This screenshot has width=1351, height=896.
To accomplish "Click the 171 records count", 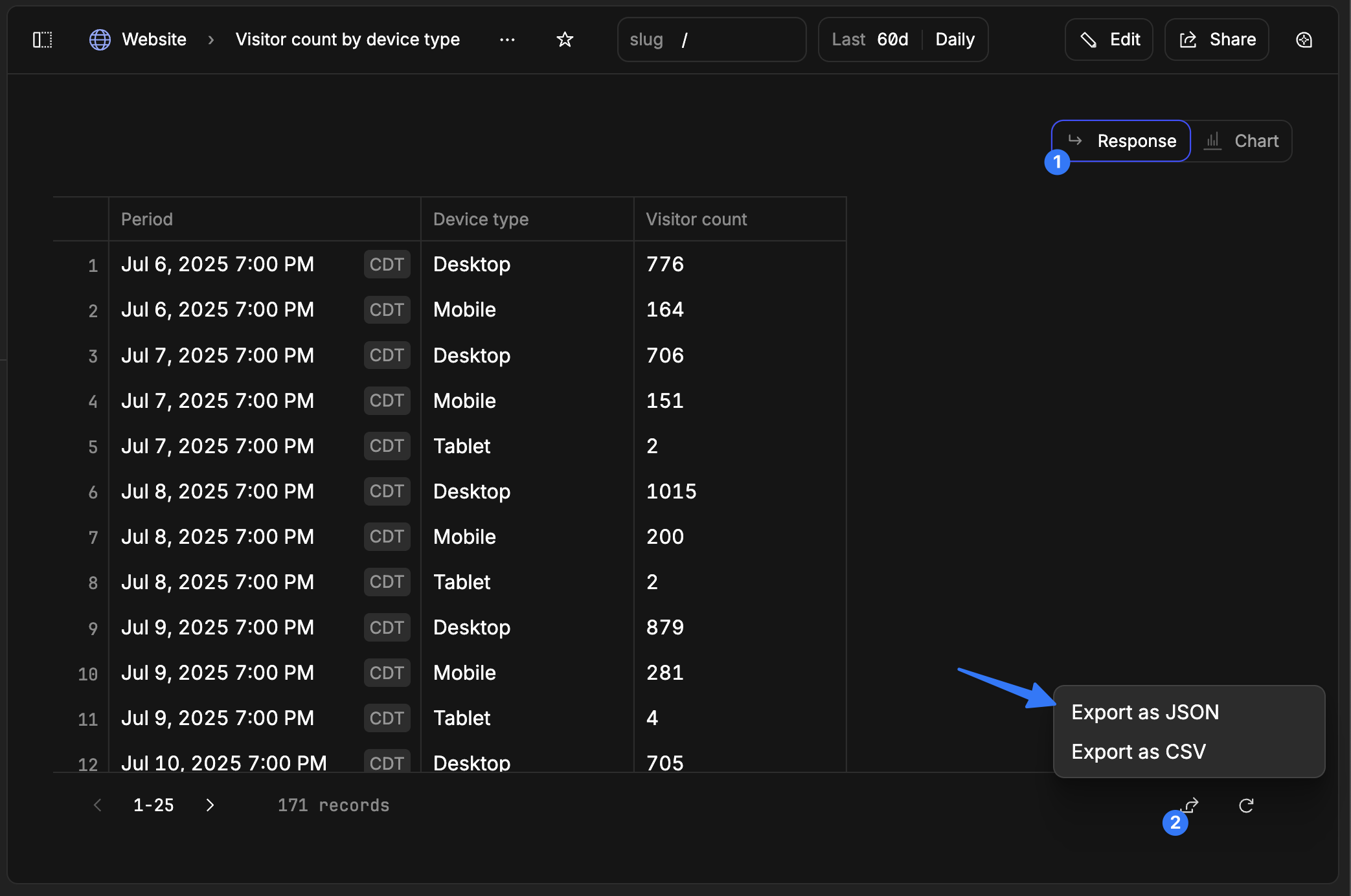I will point(334,805).
